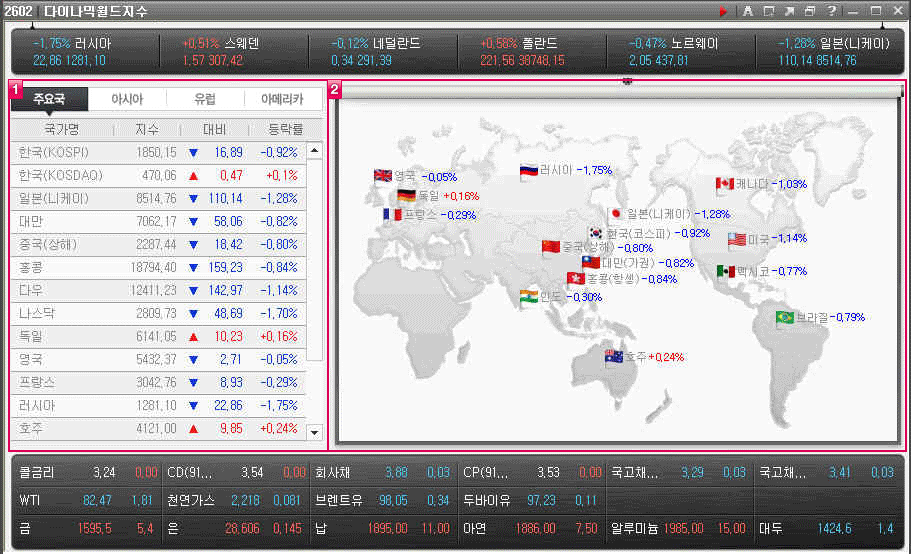
Task: Click the red up arrow in the 독일 row
Action: coord(193,337)
